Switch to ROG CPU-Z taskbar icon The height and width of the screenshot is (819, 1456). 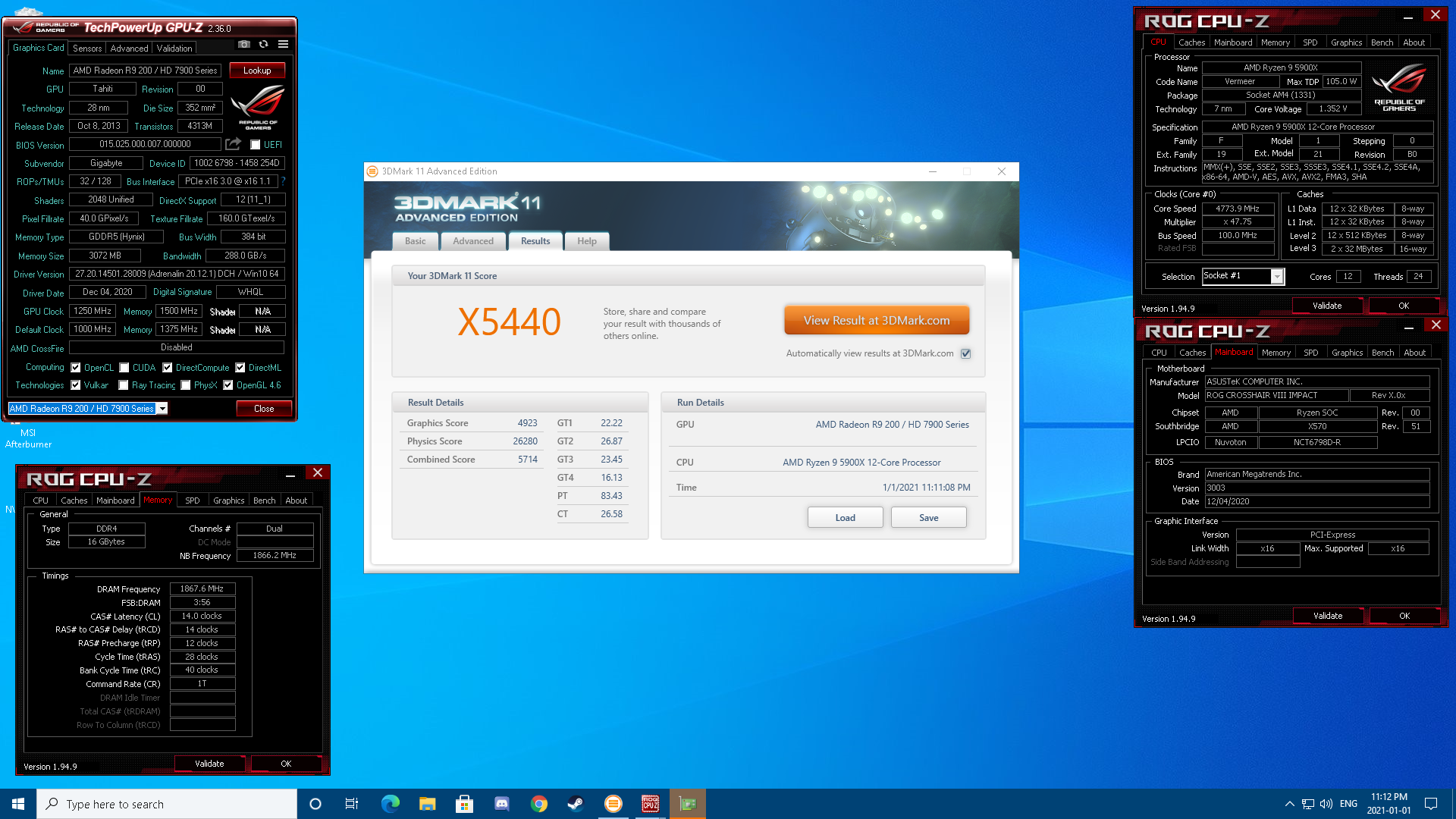pyautogui.click(x=650, y=804)
